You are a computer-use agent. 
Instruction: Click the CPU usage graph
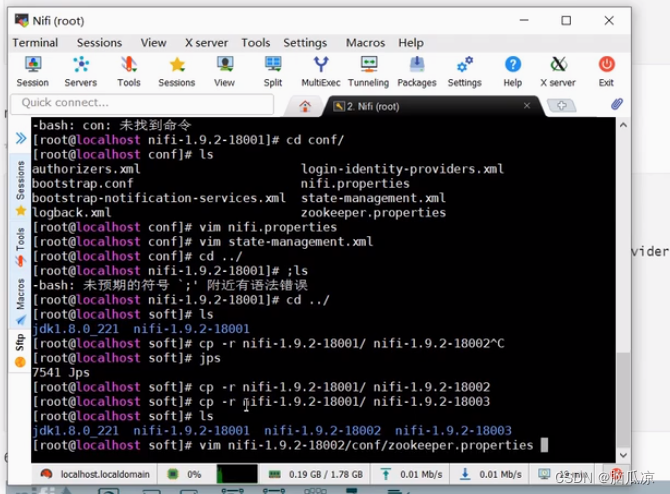[237, 474]
